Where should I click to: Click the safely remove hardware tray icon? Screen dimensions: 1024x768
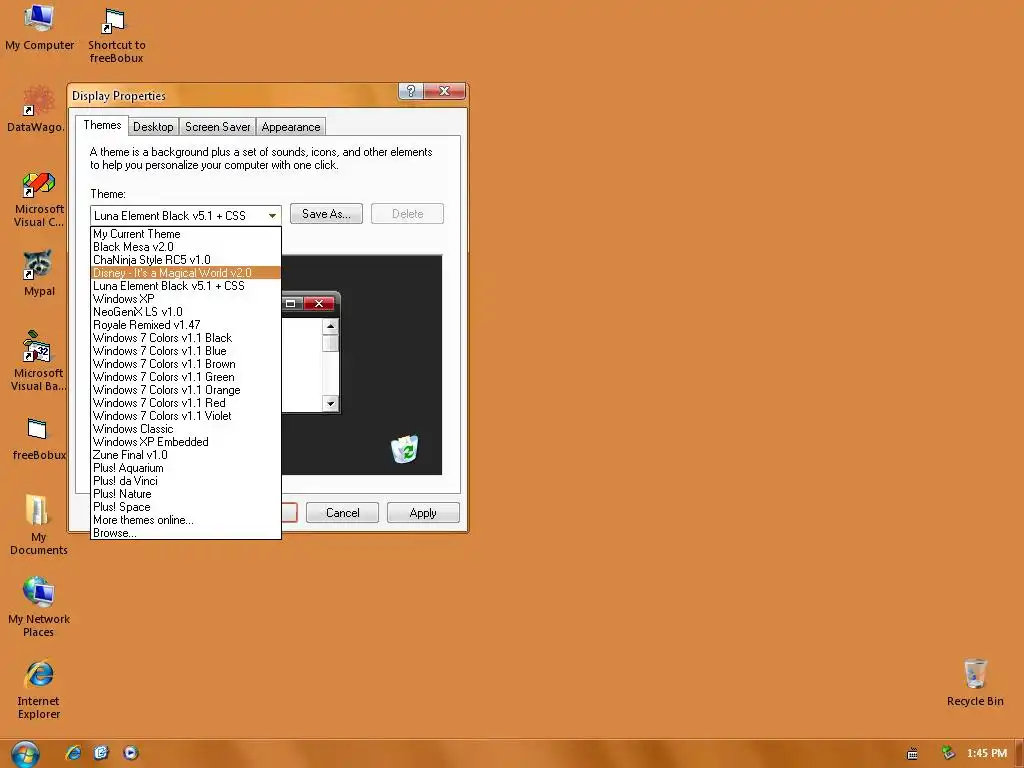[948, 753]
